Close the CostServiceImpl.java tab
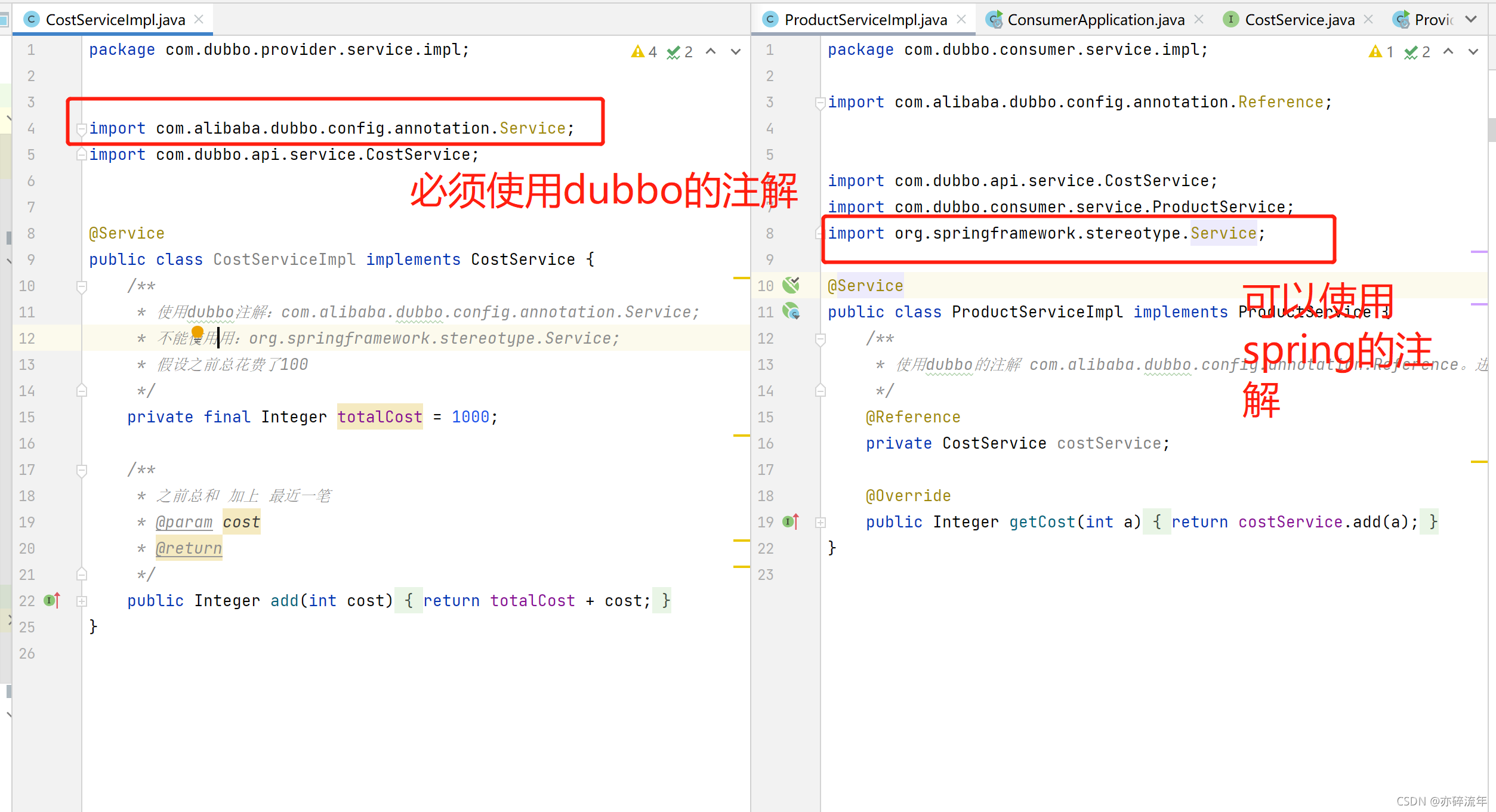The image size is (1496, 812). pos(199,20)
